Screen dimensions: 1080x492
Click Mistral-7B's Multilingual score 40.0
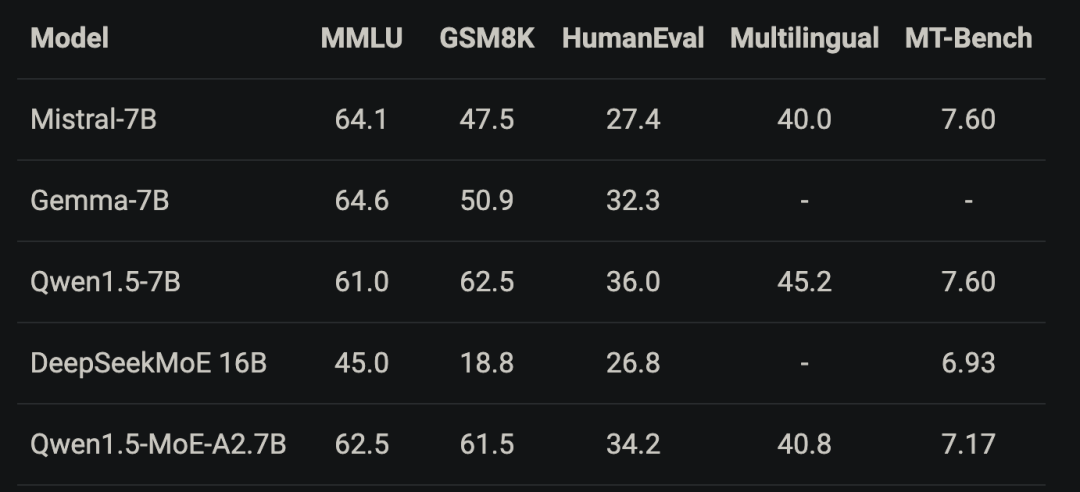click(x=804, y=120)
